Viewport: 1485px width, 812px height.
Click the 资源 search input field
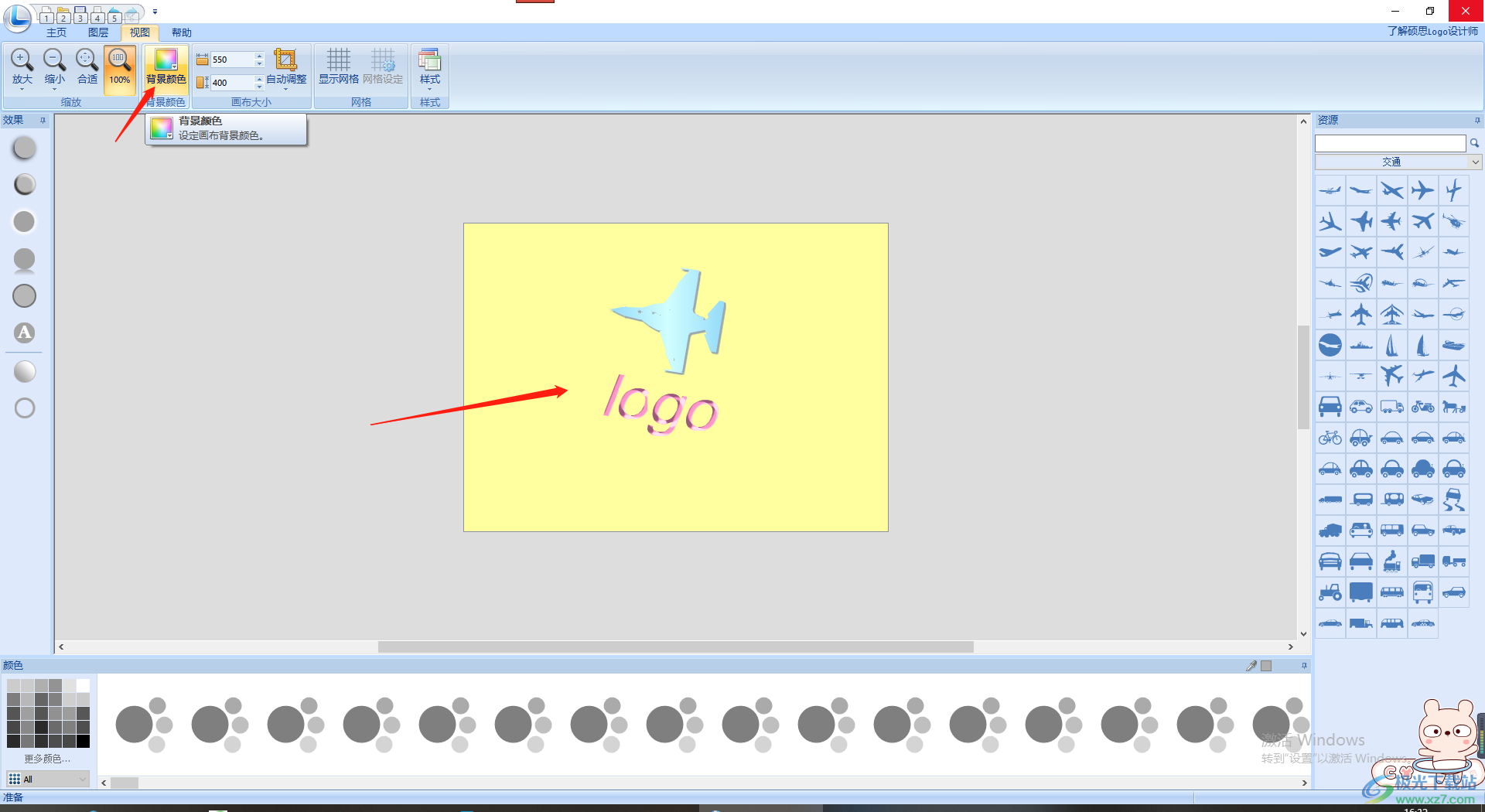[1390, 143]
